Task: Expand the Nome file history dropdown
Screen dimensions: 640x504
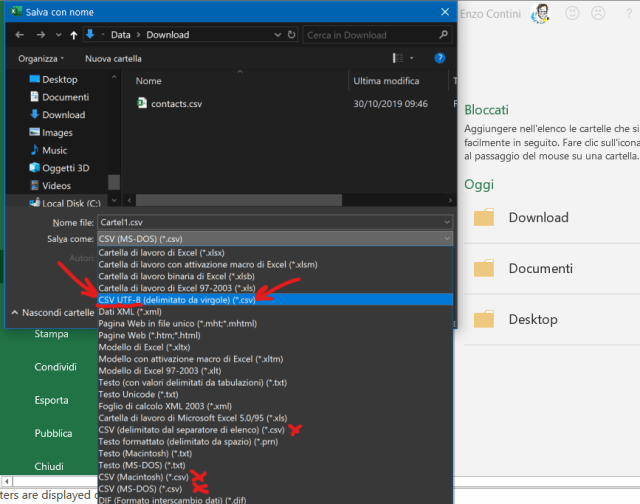Action: point(445,222)
